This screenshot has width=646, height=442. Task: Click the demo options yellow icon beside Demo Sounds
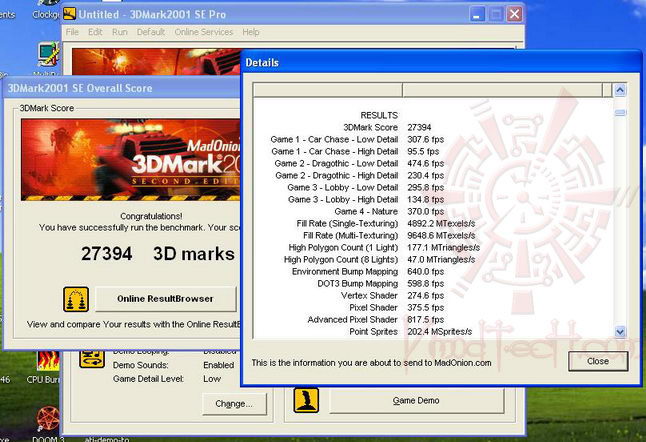pos(91,359)
